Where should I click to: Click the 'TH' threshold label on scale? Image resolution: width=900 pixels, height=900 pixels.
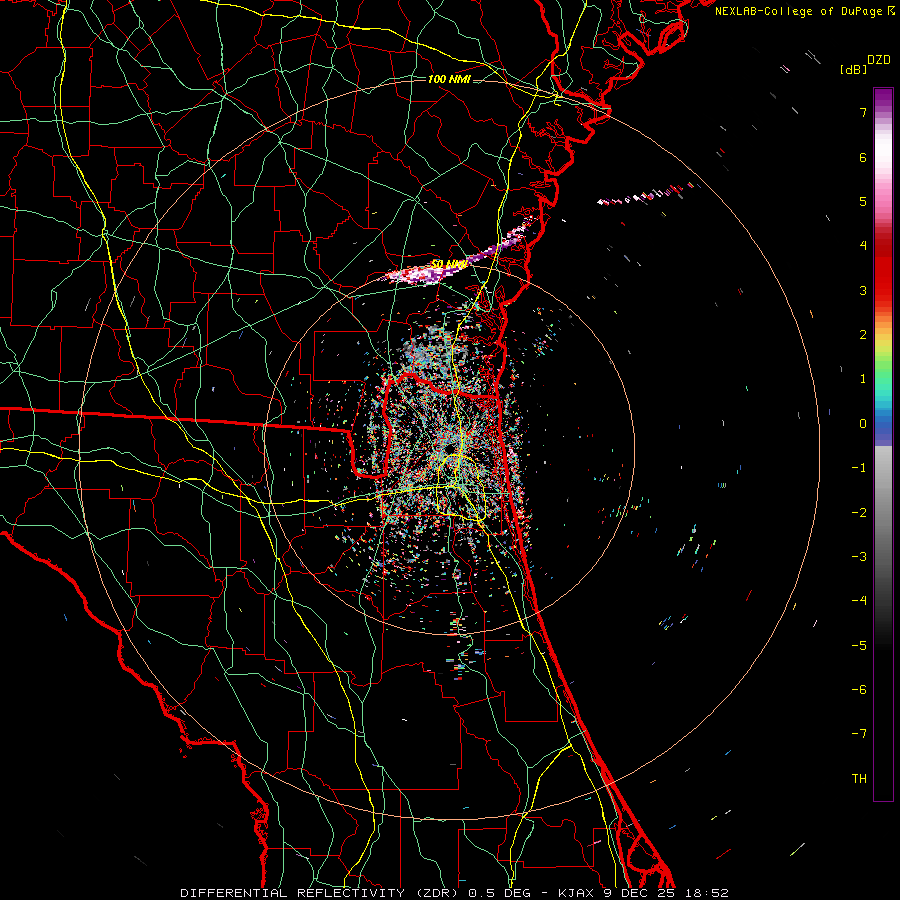point(859,779)
